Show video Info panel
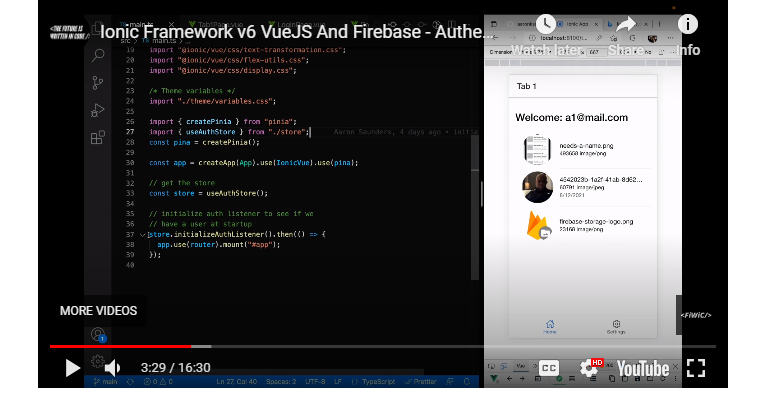 tap(687, 35)
